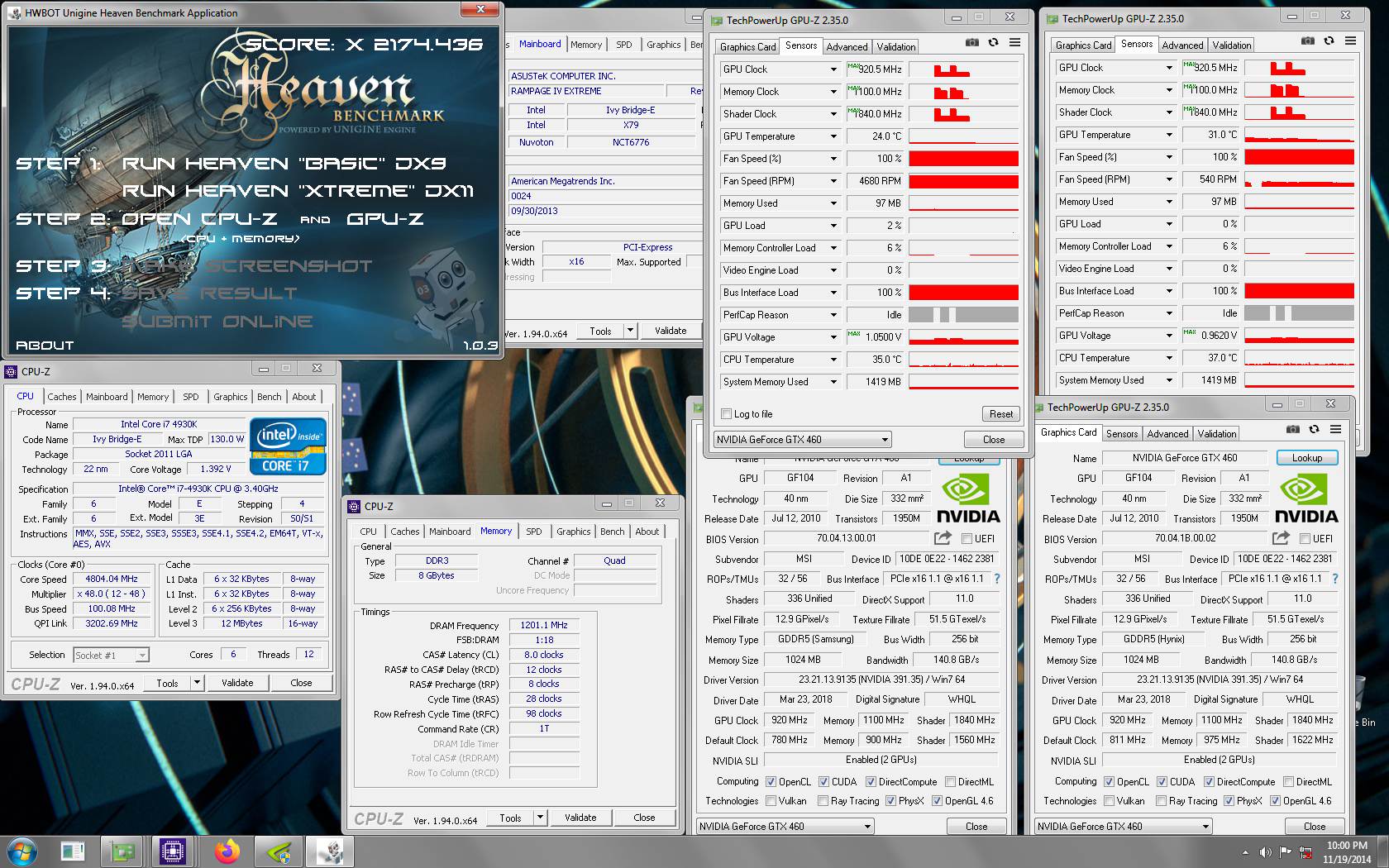Toggle Ray Tracing checkbox in Hynix GPU-Z window
The width and height of the screenshot is (1389, 868).
tap(1161, 800)
